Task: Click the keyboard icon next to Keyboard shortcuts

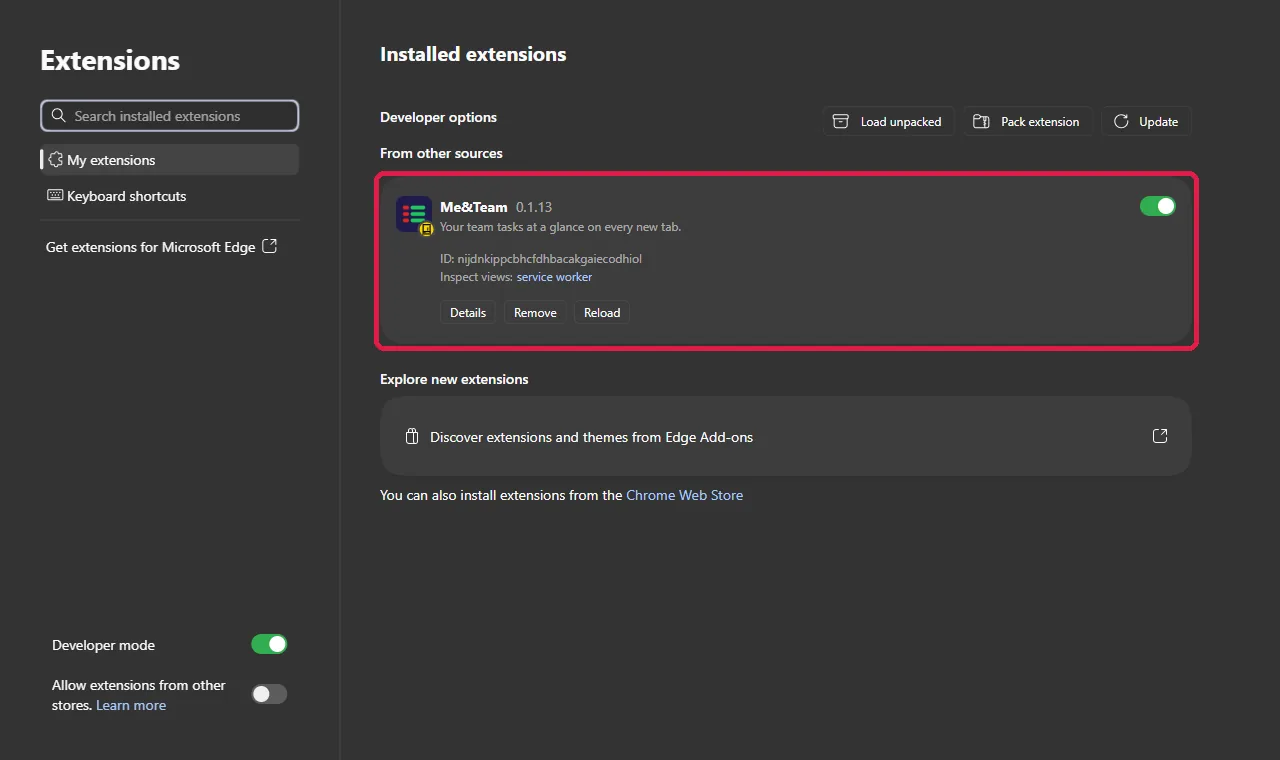Action: click(x=56, y=196)
